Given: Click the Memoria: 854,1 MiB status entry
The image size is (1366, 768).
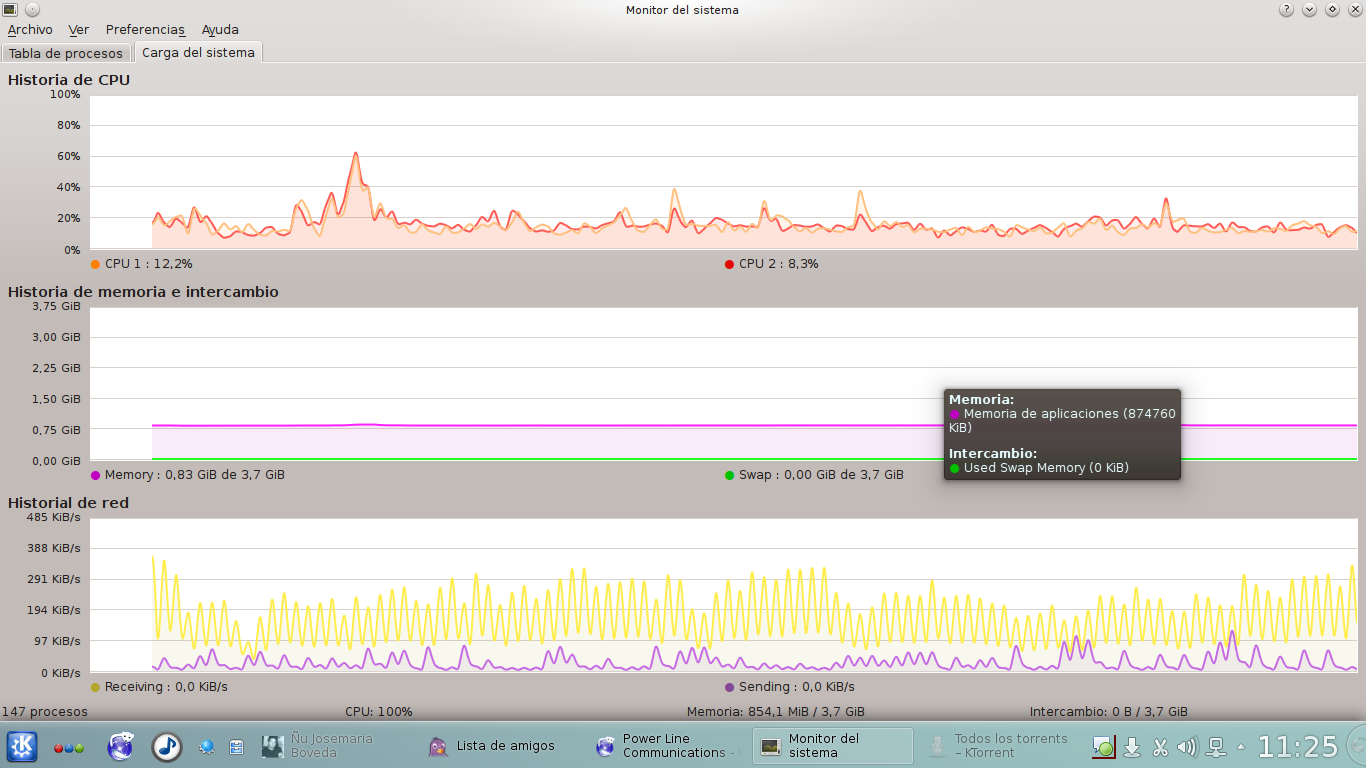Looking at the screenshot, I should coord(776,712).
